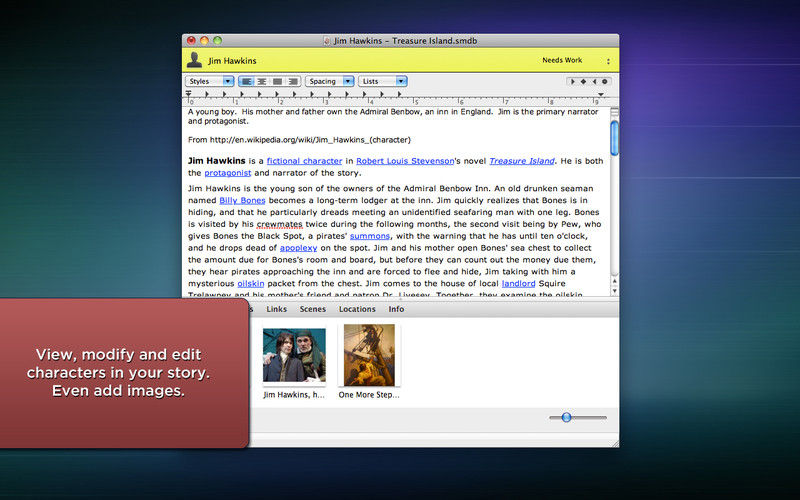Image resolution: width=800 pixels, height=500 pixels.
Task: Click the scroll down arrow of text area
Action: coord(614,291)
